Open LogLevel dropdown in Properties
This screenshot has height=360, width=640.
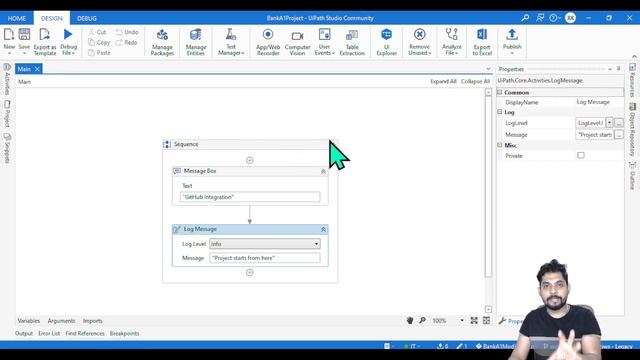pyautogui.click(x=609, y=122)
